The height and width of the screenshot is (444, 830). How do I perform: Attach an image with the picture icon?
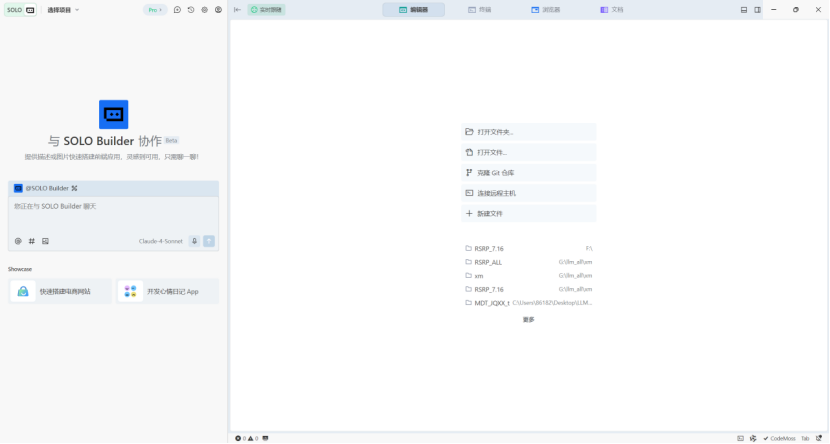pyautogui.click(x=46, y=241)
